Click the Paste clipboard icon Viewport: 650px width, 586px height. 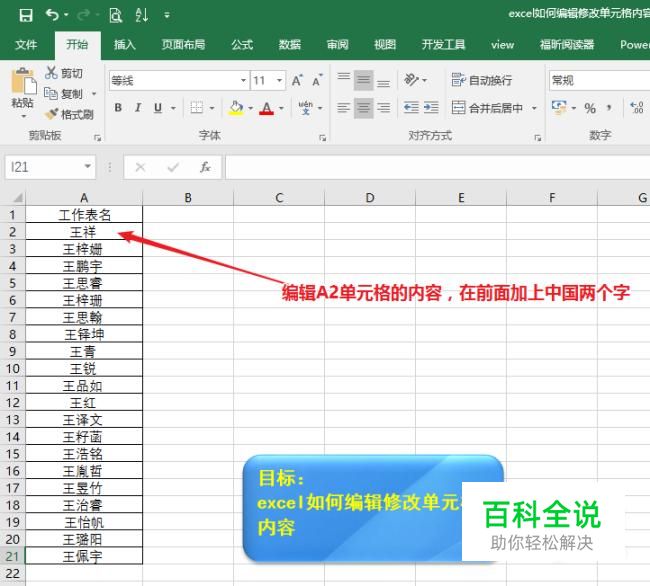coord(23,81)
